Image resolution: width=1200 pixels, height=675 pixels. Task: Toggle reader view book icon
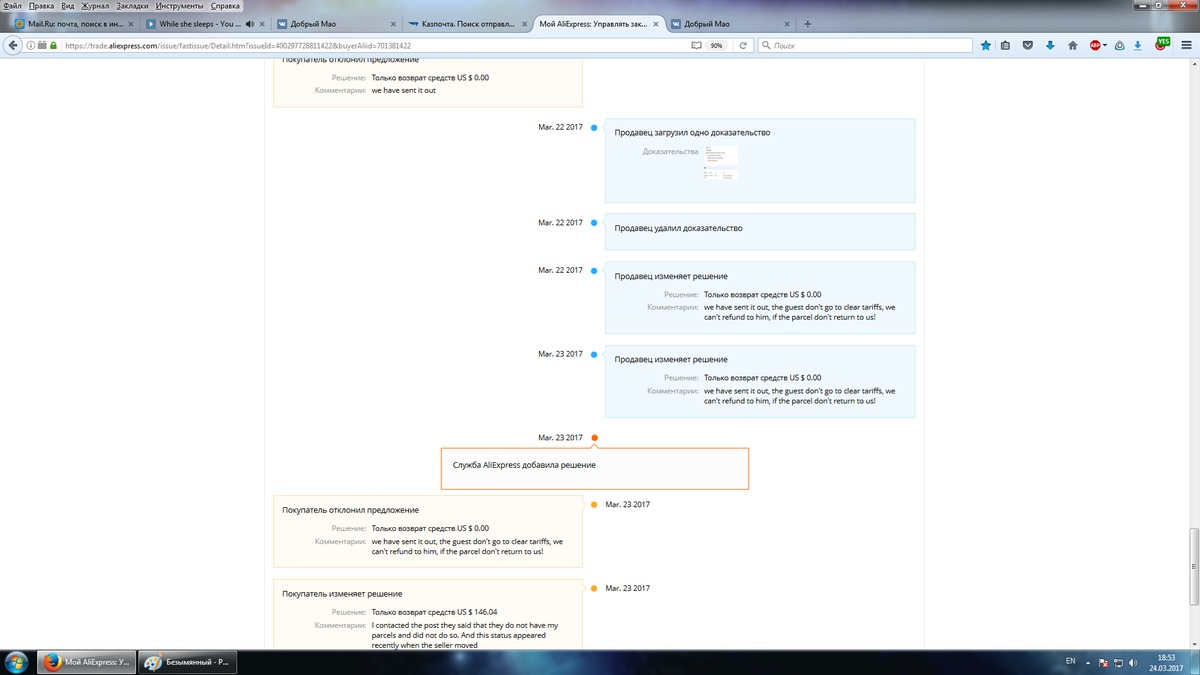coord(697,45)
